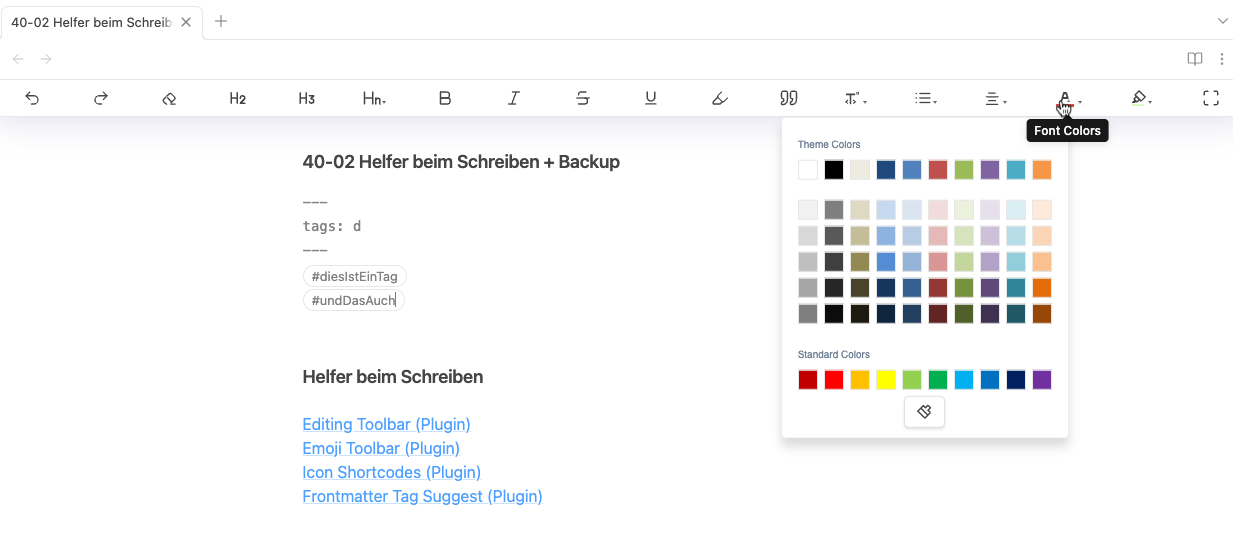Open the list type dropdown
Screen dimensions: 1233x536
pos(926,98)
